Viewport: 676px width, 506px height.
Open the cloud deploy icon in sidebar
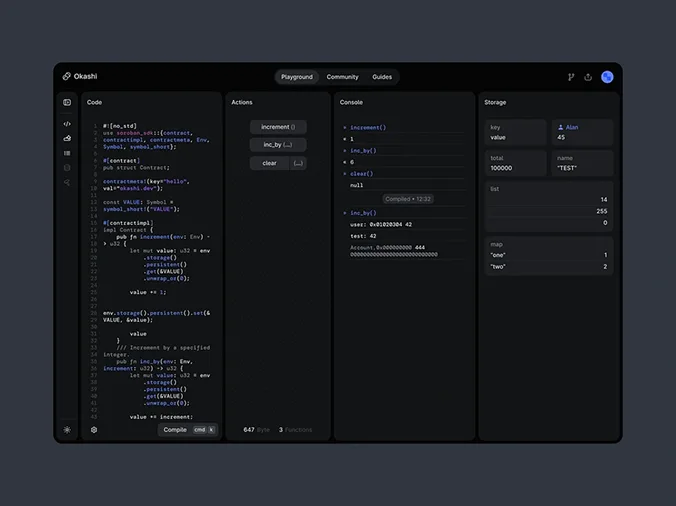point(67,138)
